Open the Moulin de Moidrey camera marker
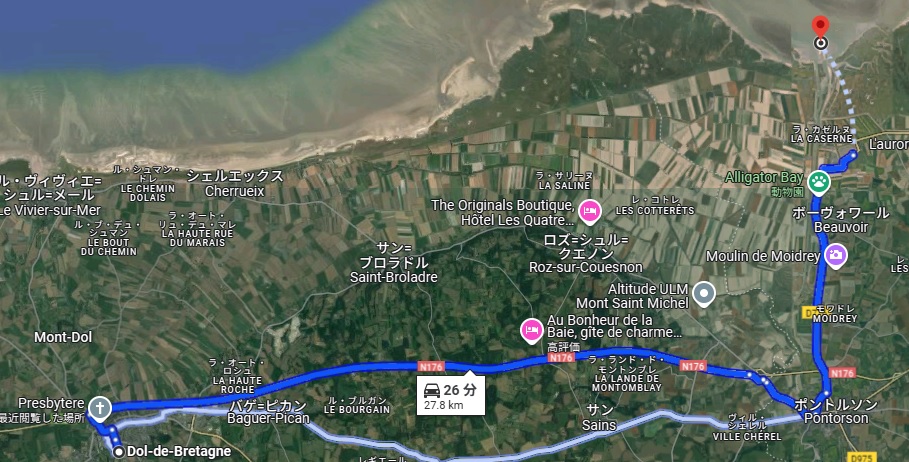 835,256
